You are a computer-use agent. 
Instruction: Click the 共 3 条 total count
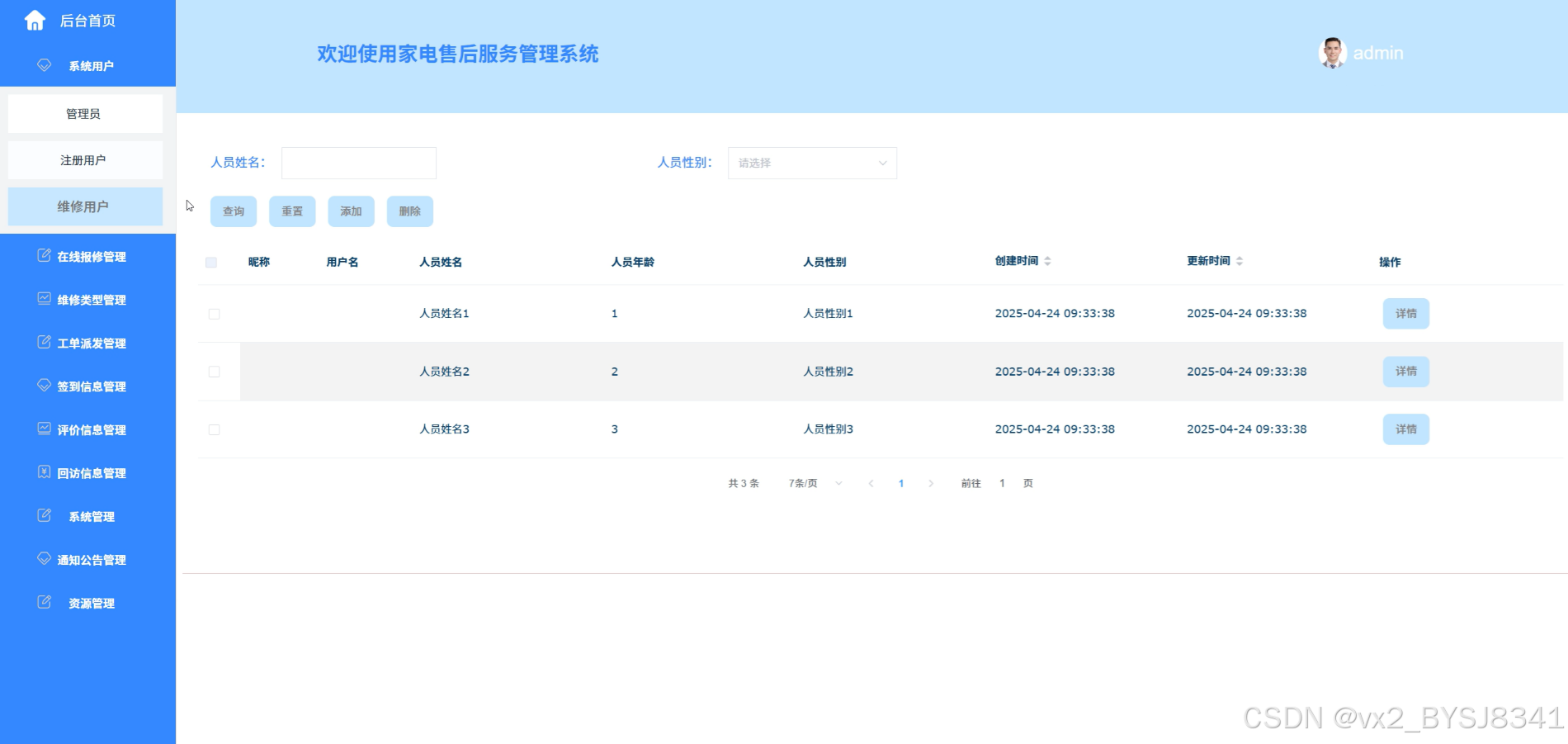[x=744, y=483]
